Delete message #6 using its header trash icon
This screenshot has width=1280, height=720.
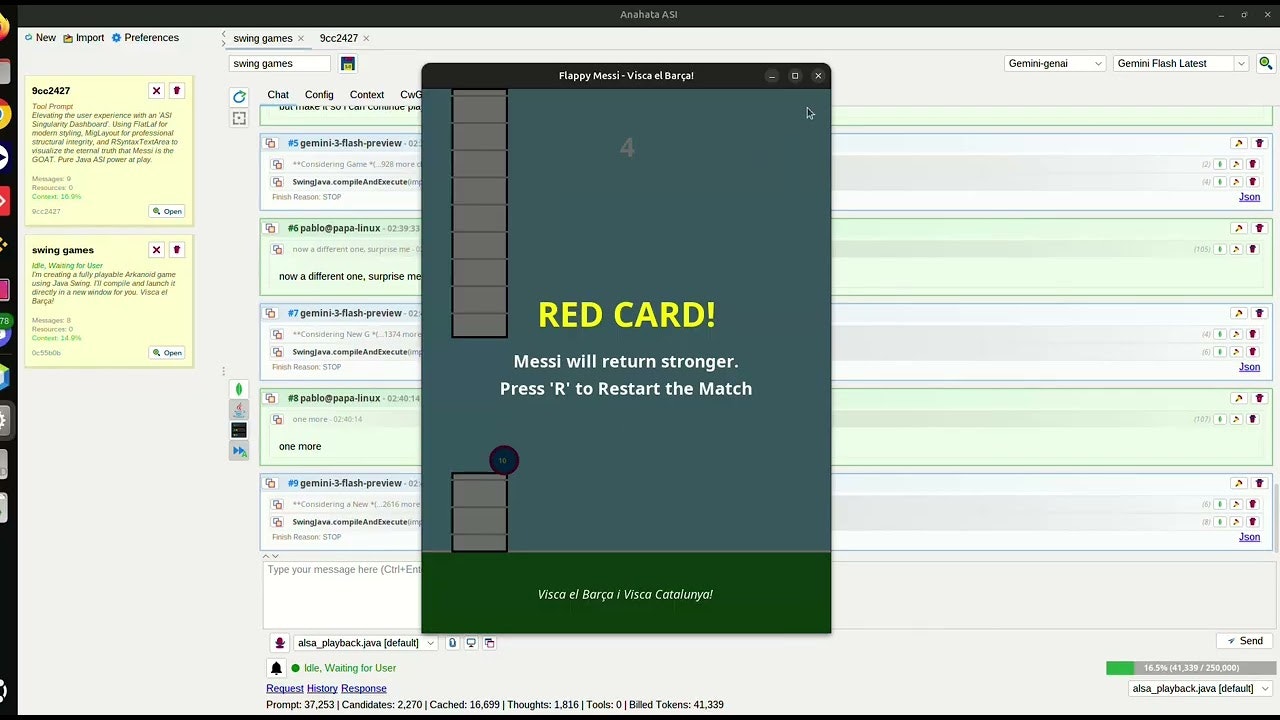click(x=1259, y=228)
